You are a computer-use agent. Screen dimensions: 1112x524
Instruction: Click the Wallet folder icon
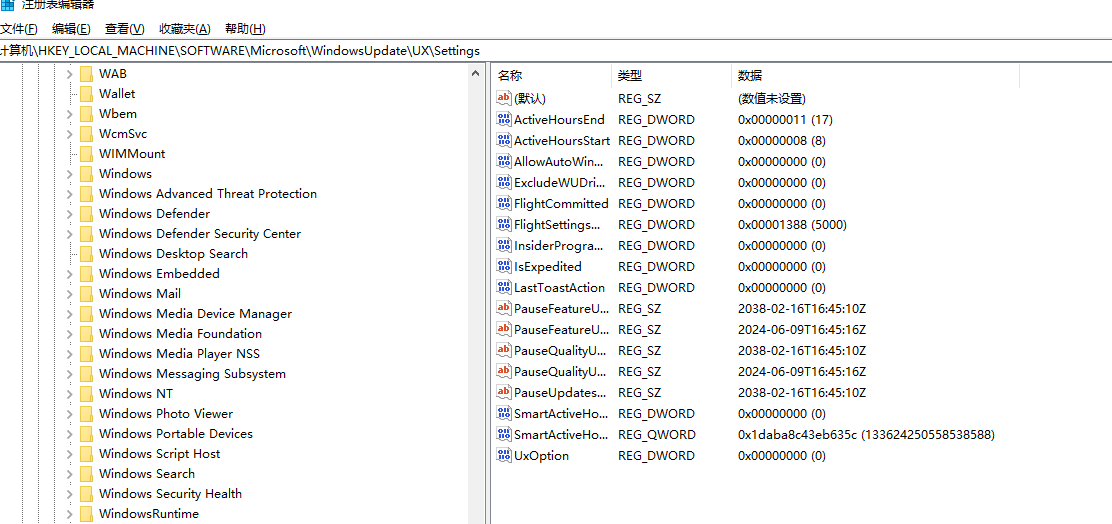(x=86, y=93)
